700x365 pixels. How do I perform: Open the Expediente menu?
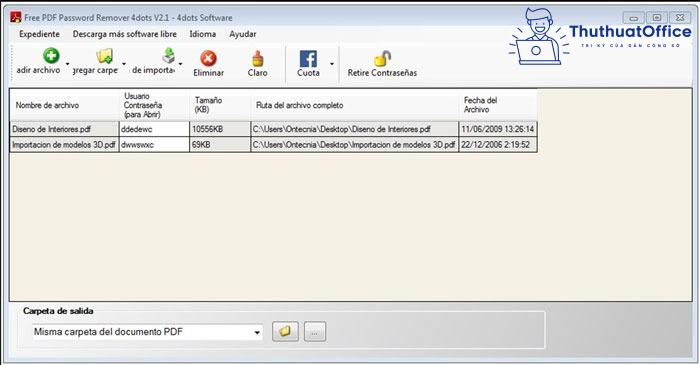[39, 34]
